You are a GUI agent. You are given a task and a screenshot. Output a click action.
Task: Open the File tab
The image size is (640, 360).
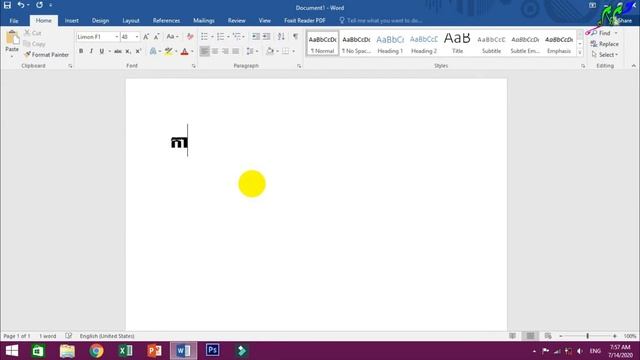click(14, 20)
